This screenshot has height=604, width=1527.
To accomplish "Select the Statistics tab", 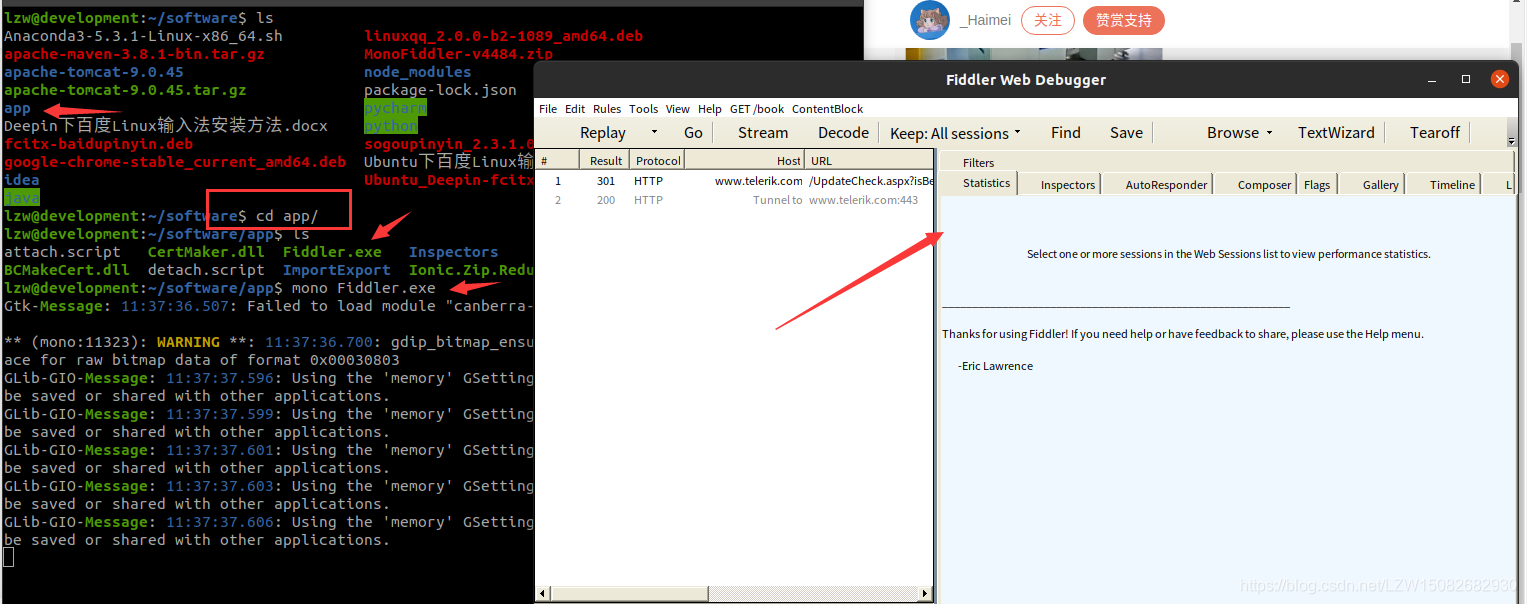I will (986, 183).
